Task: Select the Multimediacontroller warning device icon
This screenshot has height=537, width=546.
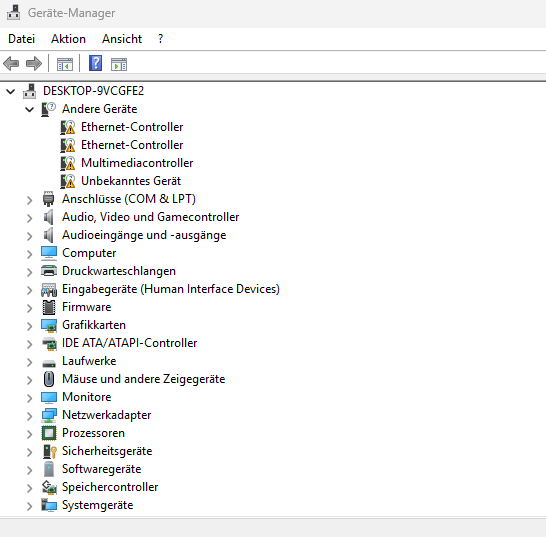Action: pyautogui.click(x=68, y=163)
